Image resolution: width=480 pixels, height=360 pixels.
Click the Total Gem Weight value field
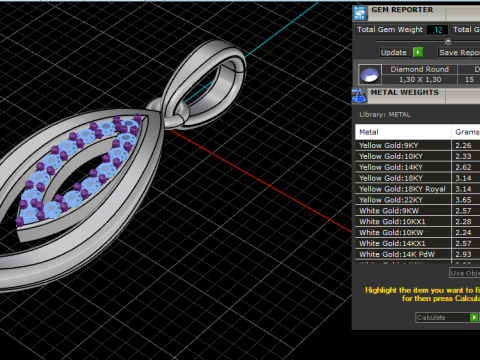pyautogui.click(x=437, y=30)
